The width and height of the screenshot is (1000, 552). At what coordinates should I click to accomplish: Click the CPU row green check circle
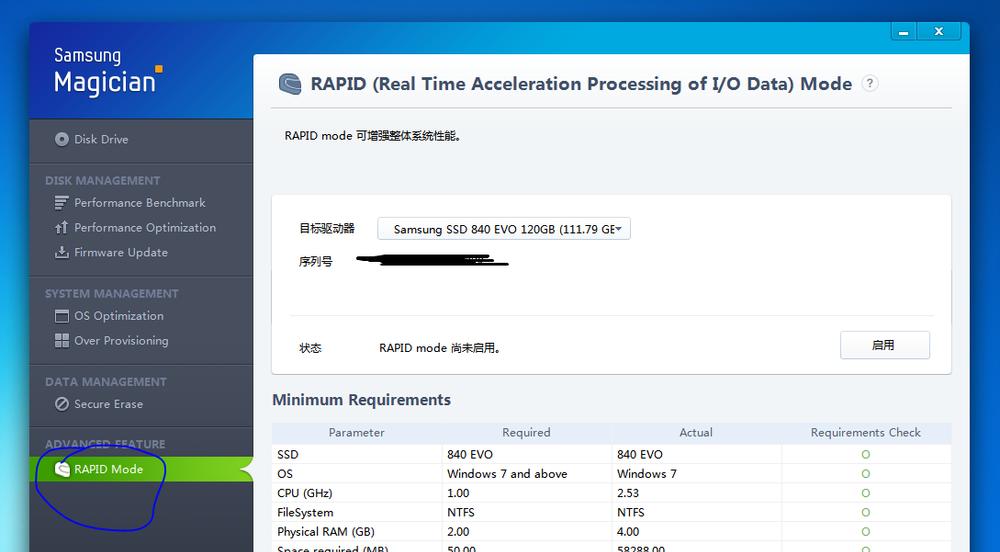tap(865, 493)
